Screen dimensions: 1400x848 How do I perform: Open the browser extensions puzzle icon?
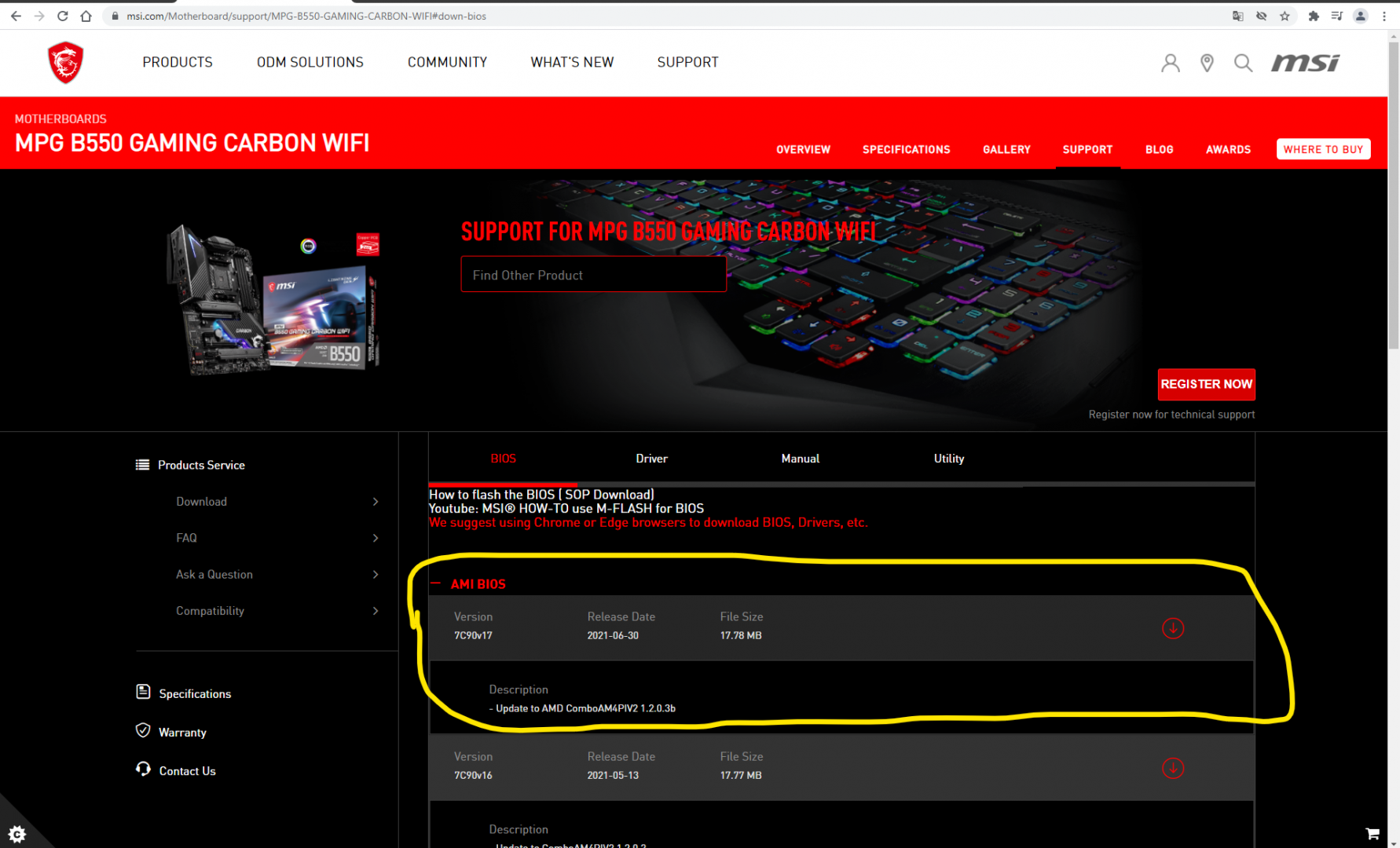coord(1314,16)
